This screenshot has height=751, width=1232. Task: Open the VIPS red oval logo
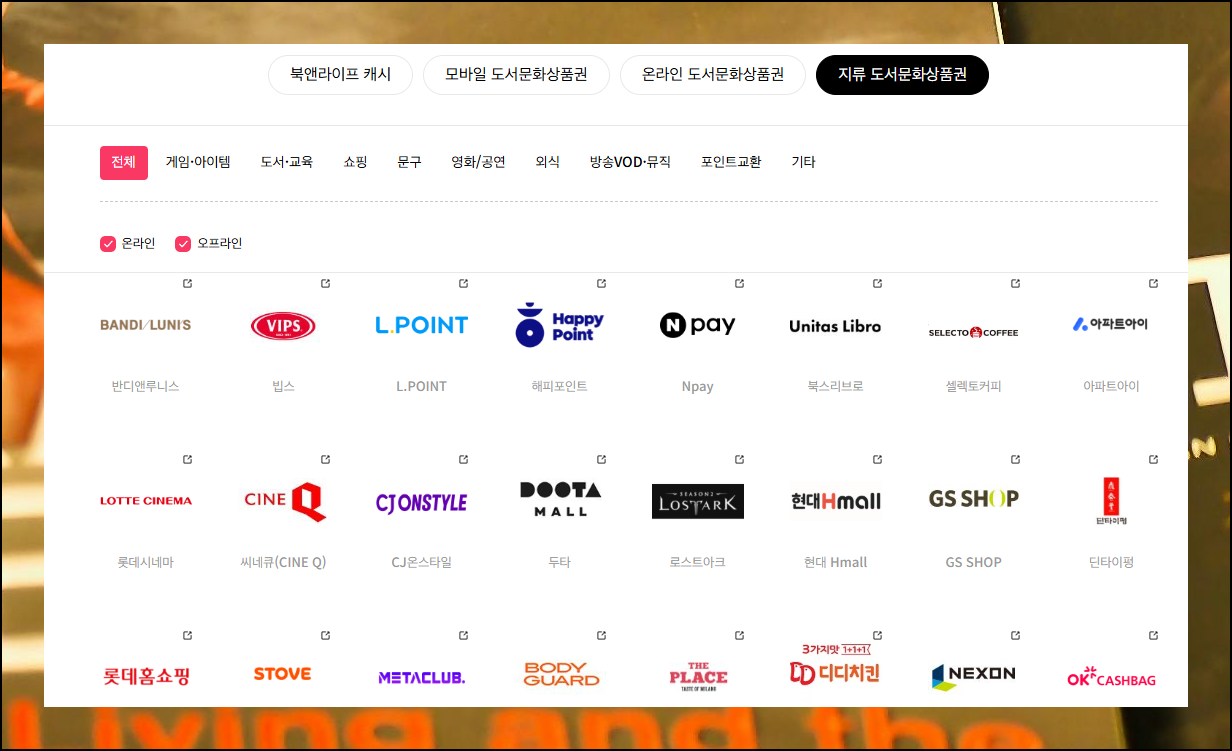coord(283,325)
